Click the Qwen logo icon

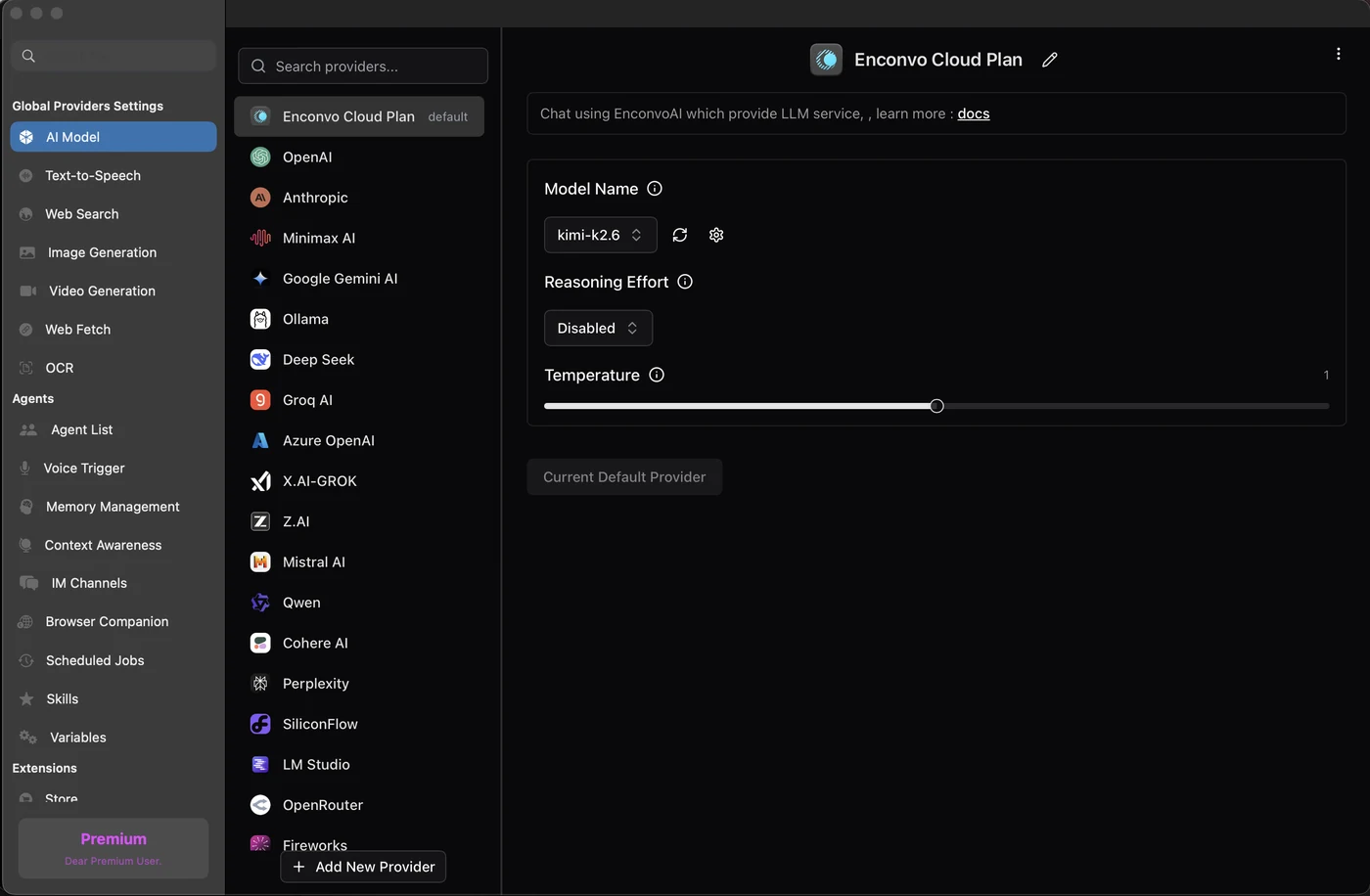[260, 603]
